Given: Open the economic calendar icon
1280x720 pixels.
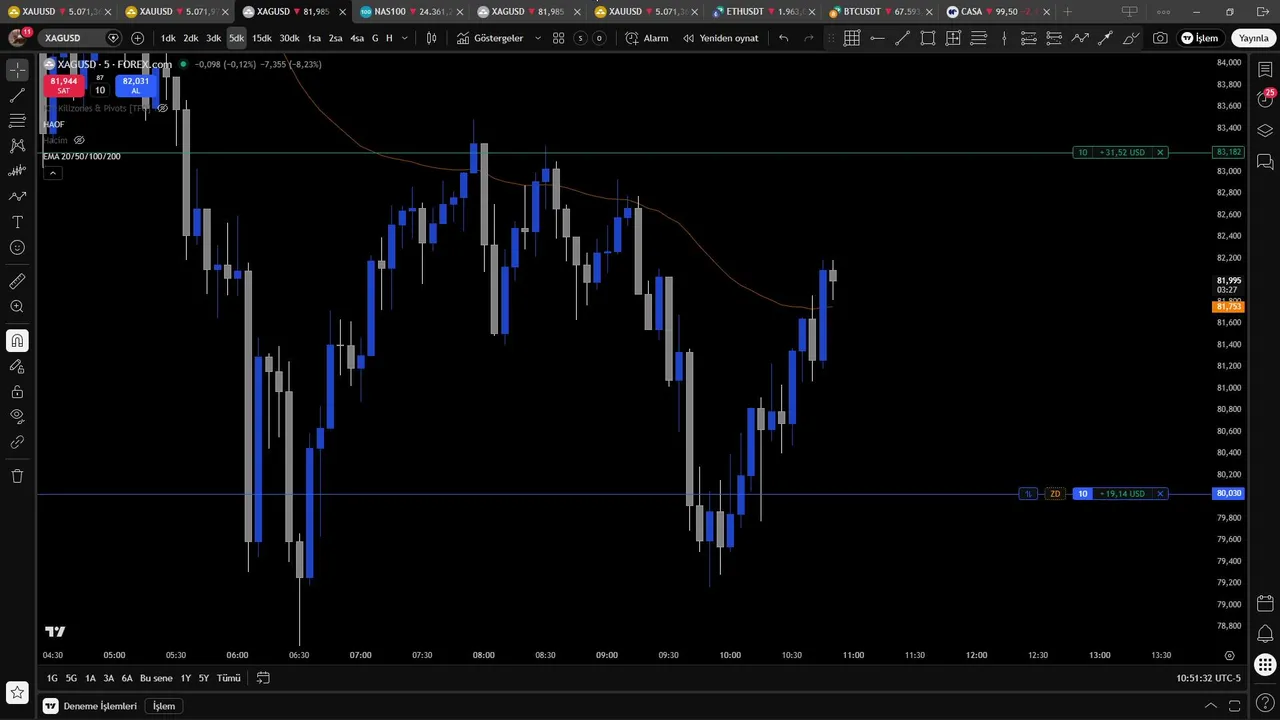Looking at the screenshot, I should tap(1265, 603).
